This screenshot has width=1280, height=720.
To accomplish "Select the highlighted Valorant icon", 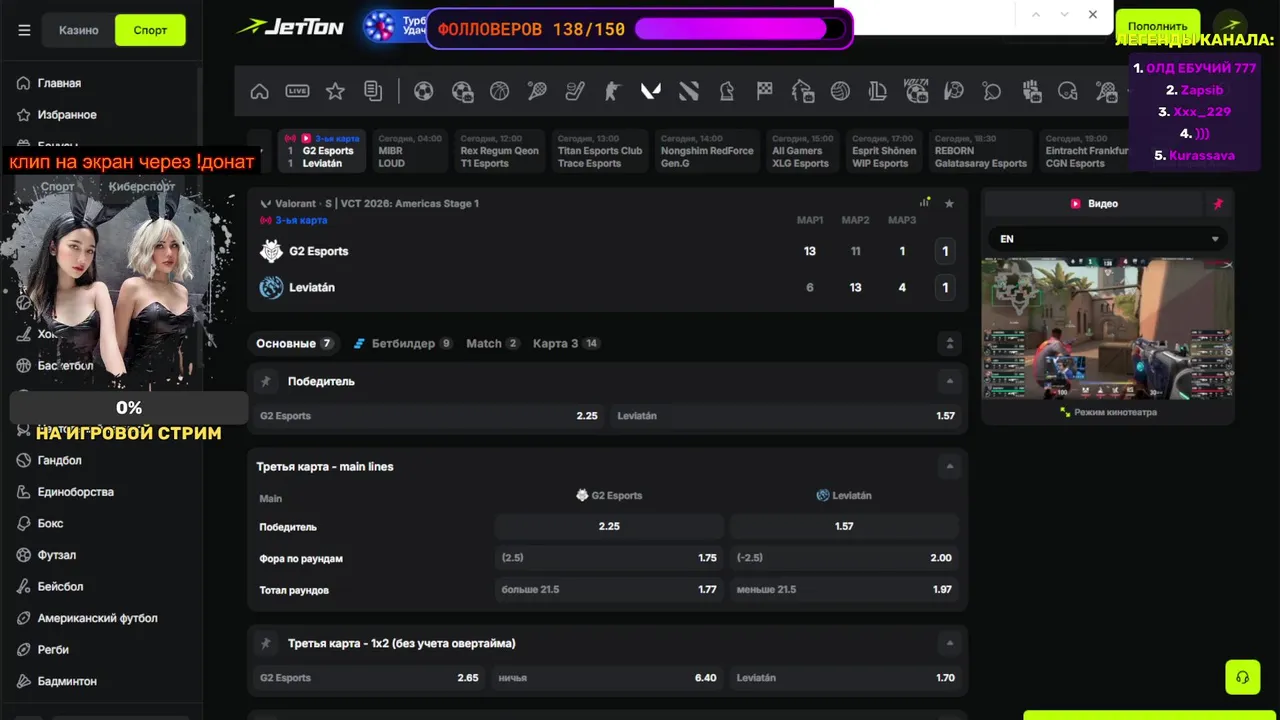I will (651, 91).
